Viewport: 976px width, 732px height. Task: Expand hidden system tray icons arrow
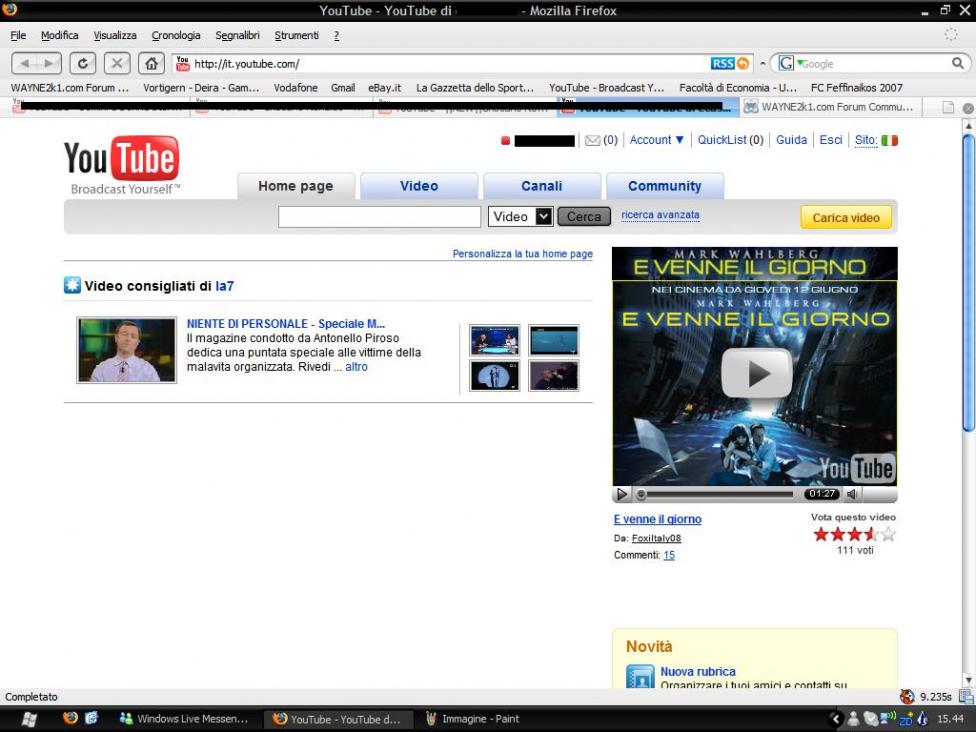coord(836,719)
